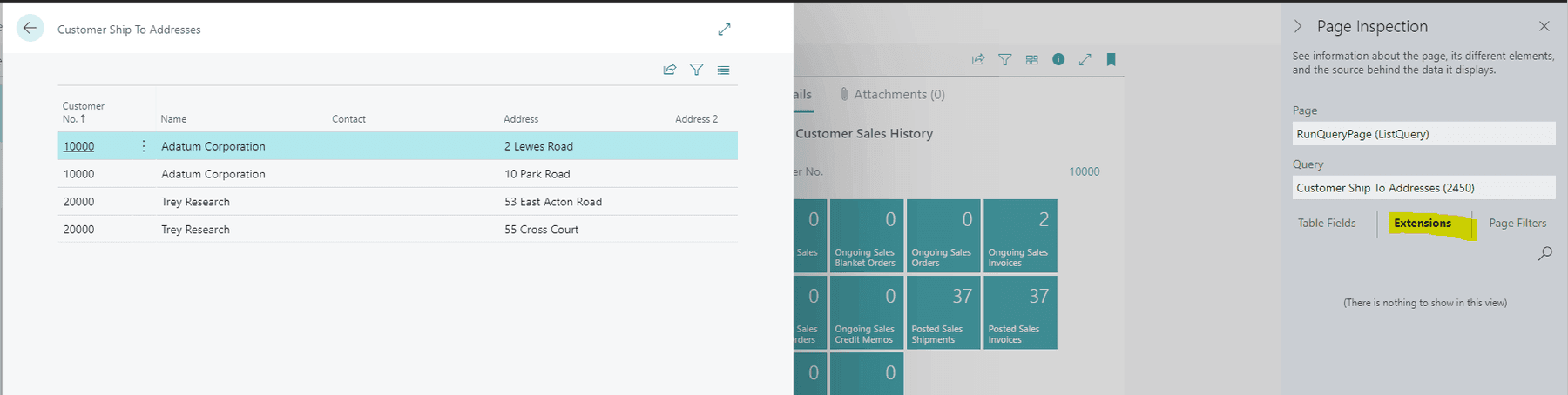The image size is (1568, 395).
Task: Click expand icon in background customer page
Action: point(1085,60)
